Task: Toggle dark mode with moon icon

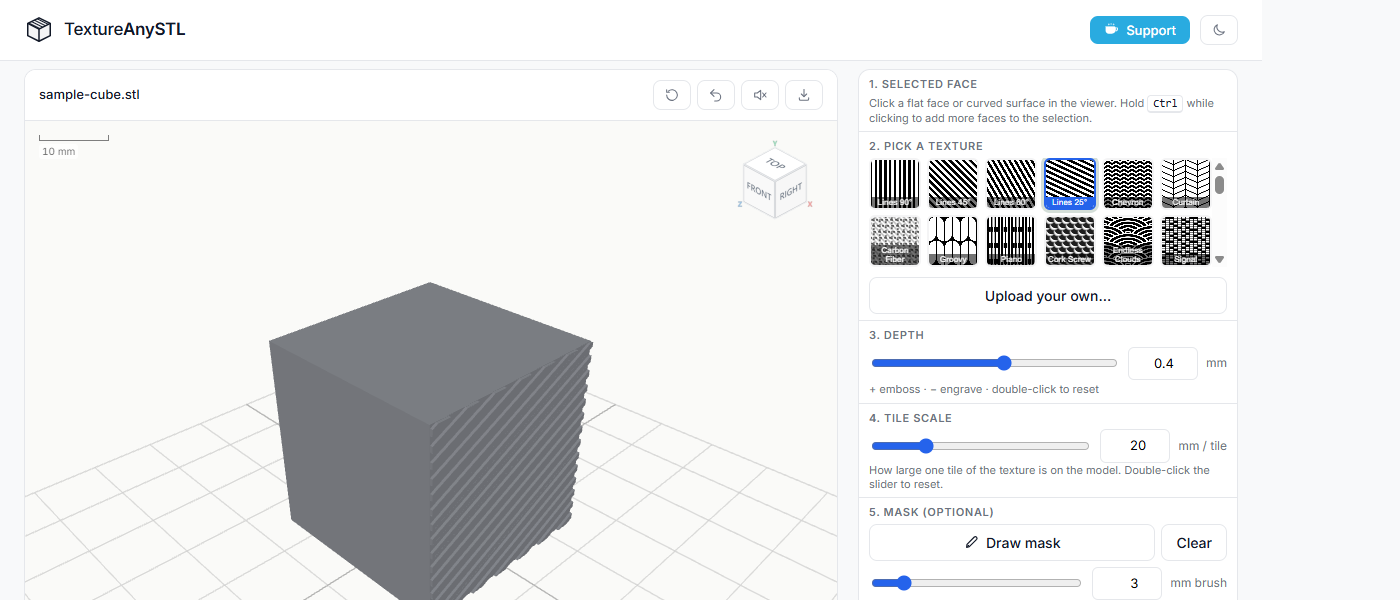Action: click(1219, 30)
